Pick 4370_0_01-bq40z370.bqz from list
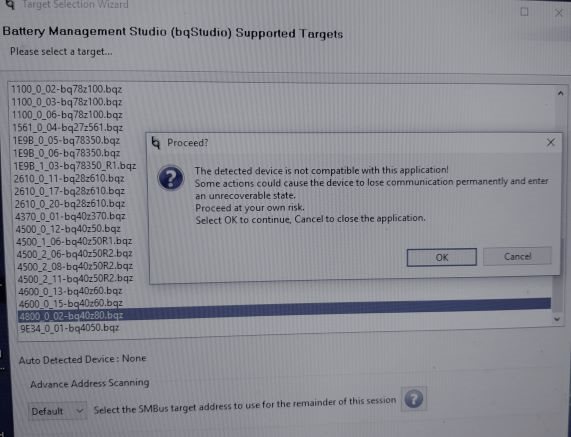Image resolution: width=571 pixels, height=437 pixels. point(70,216)
